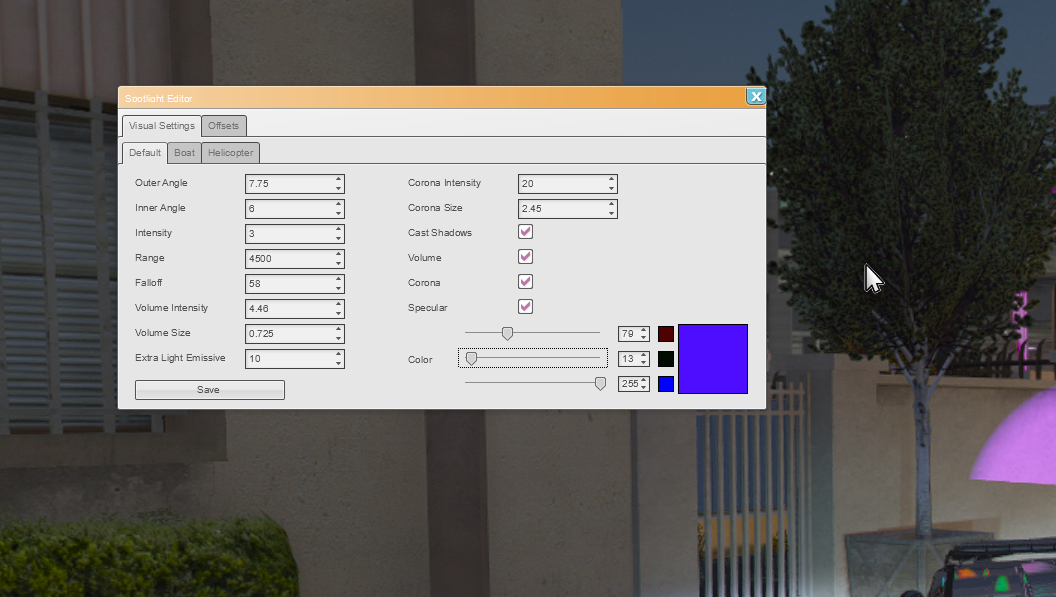The image size is (1056, 597).
Task: Increase Extra Light Emissive with up arrow
Action: pos(339,354)
